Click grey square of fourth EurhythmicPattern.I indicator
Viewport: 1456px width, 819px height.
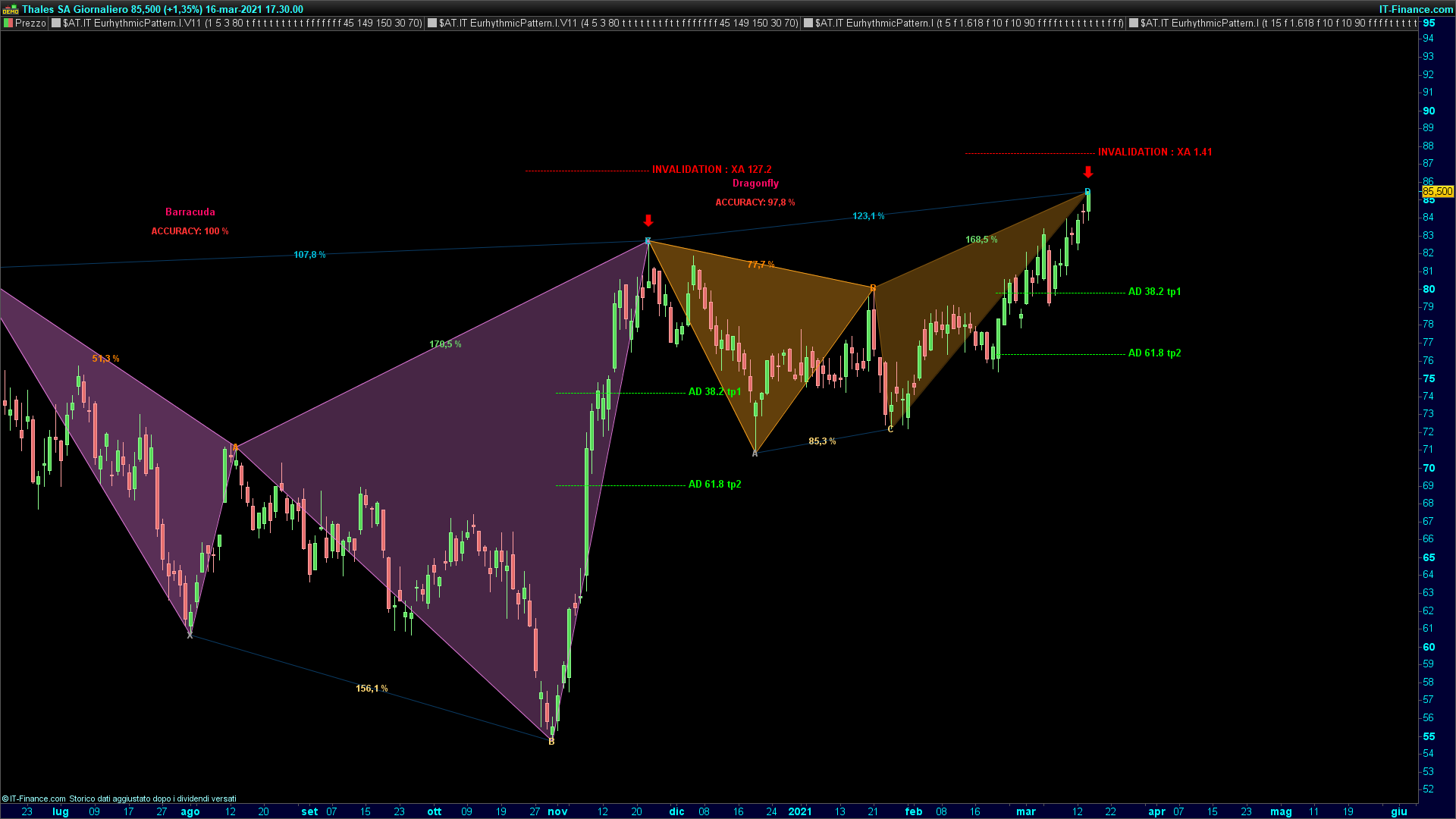(1134, 24)
